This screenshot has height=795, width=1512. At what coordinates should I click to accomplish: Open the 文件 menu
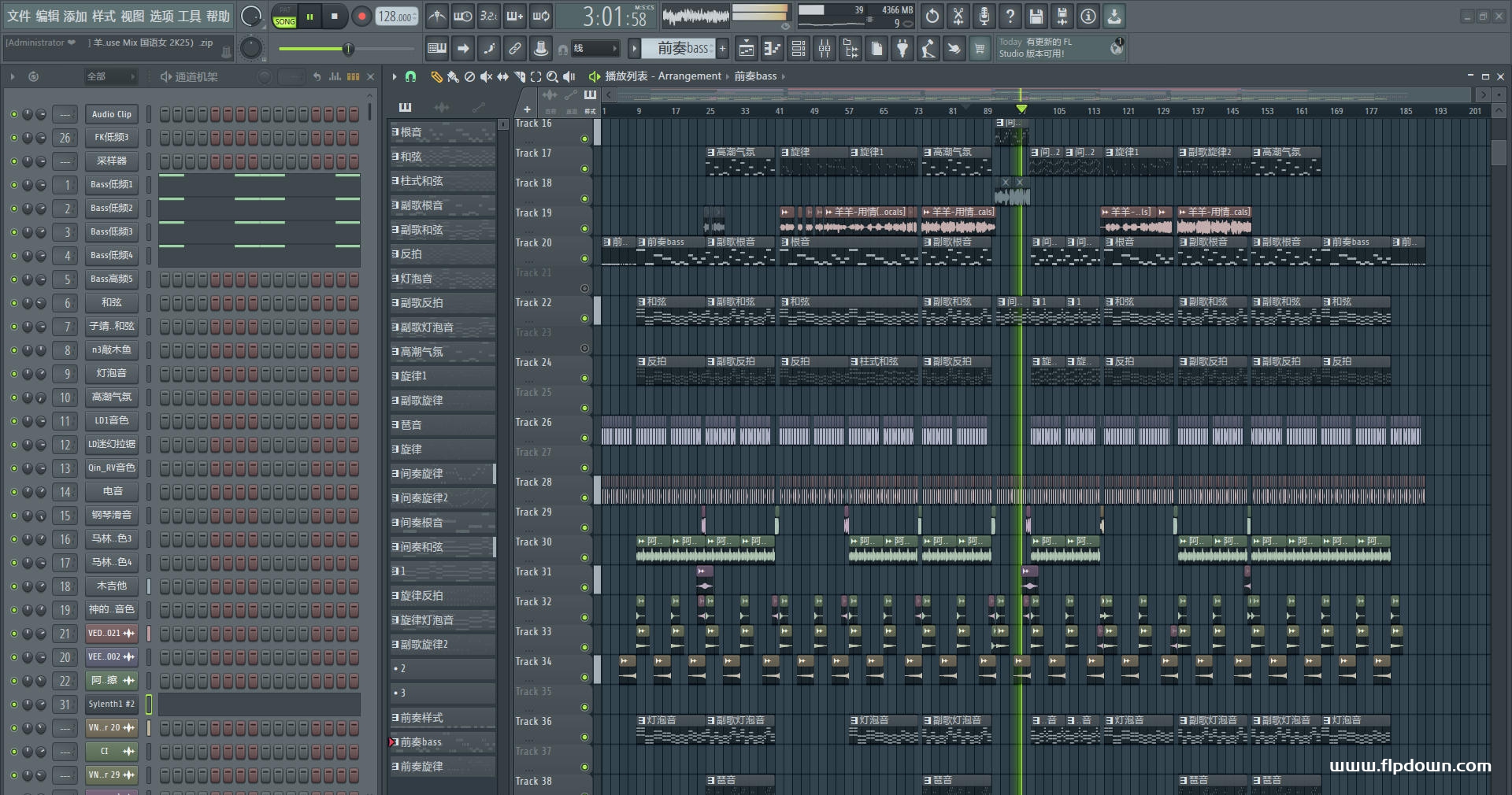(x=19, y=16)
